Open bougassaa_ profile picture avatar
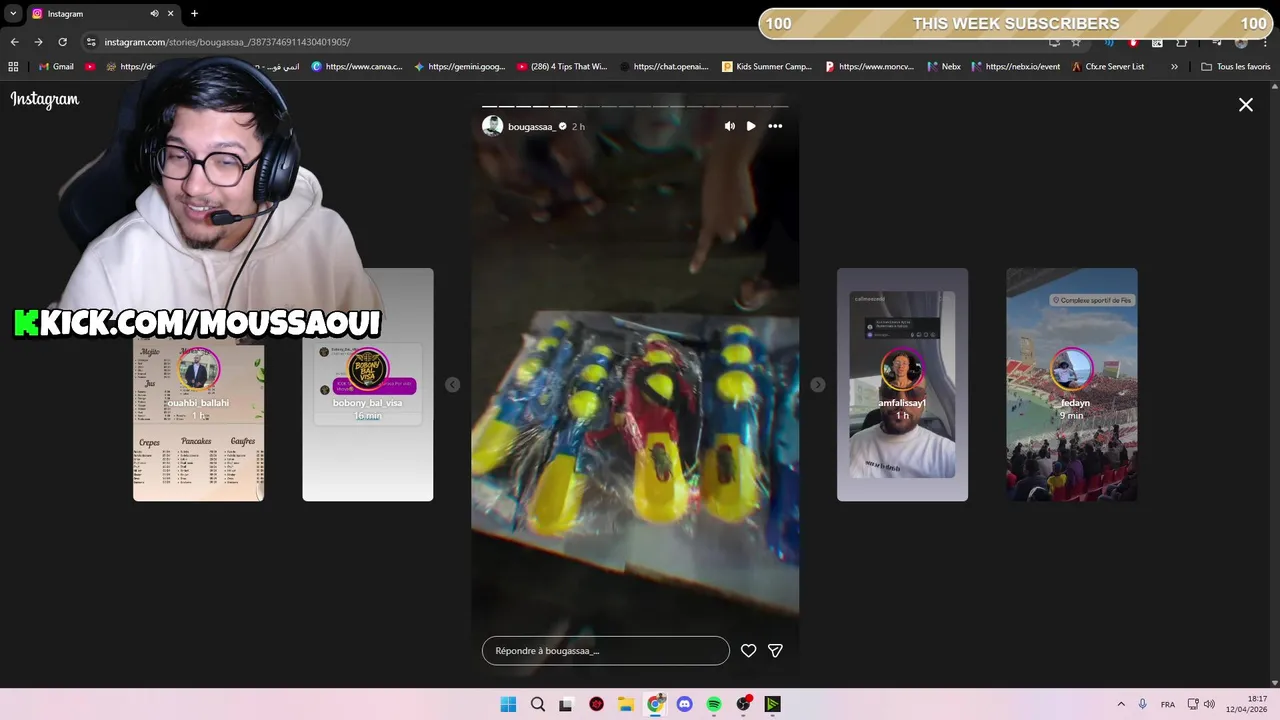Viewport: 1280px width, 720px height. coord(492,126)
